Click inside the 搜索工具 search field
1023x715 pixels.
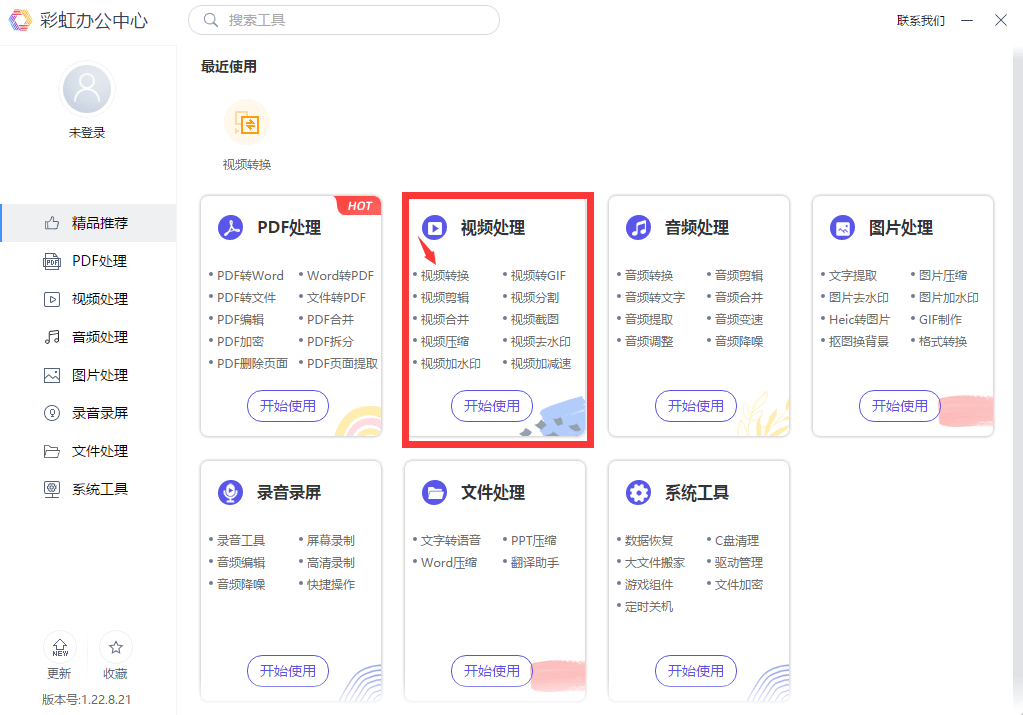pos(343,20)
